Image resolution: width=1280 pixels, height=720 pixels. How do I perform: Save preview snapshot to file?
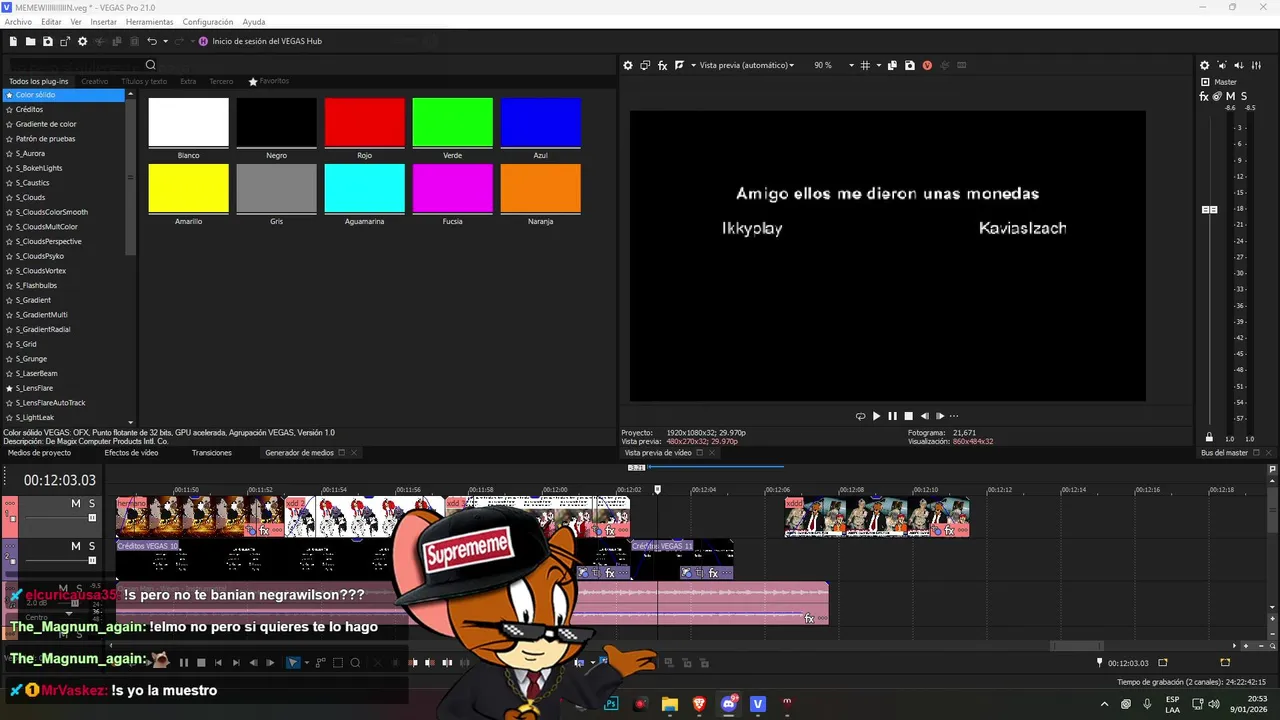click(909, 65)
